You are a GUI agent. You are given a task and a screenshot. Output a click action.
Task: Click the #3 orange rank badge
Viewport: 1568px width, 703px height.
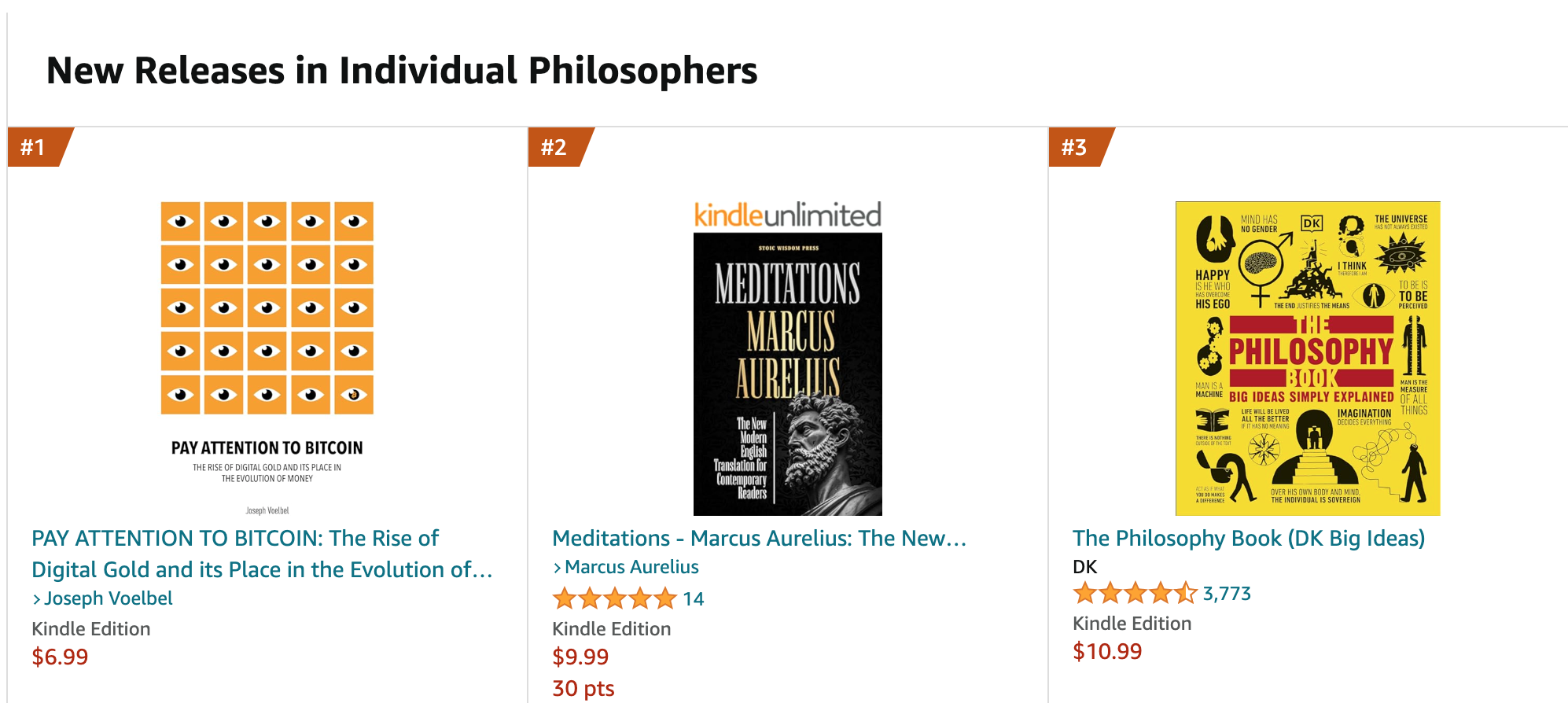tap(1075, 146)
